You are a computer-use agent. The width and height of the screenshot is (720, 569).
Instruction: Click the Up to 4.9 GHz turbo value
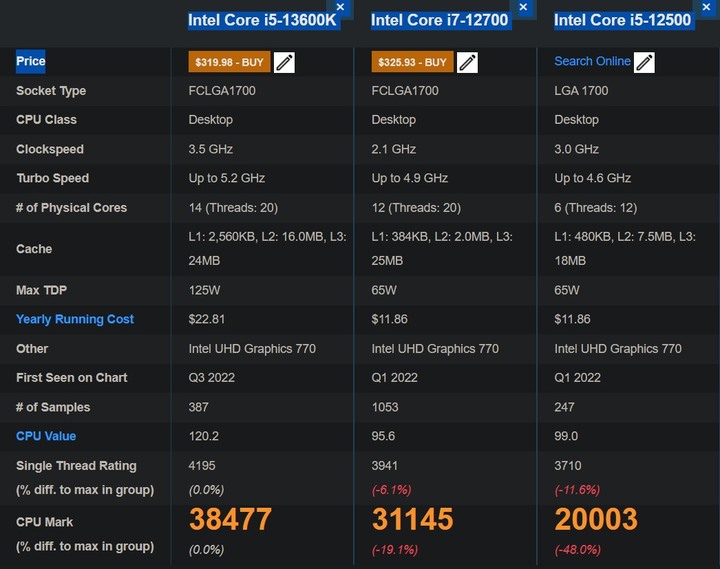coord(410,178)
